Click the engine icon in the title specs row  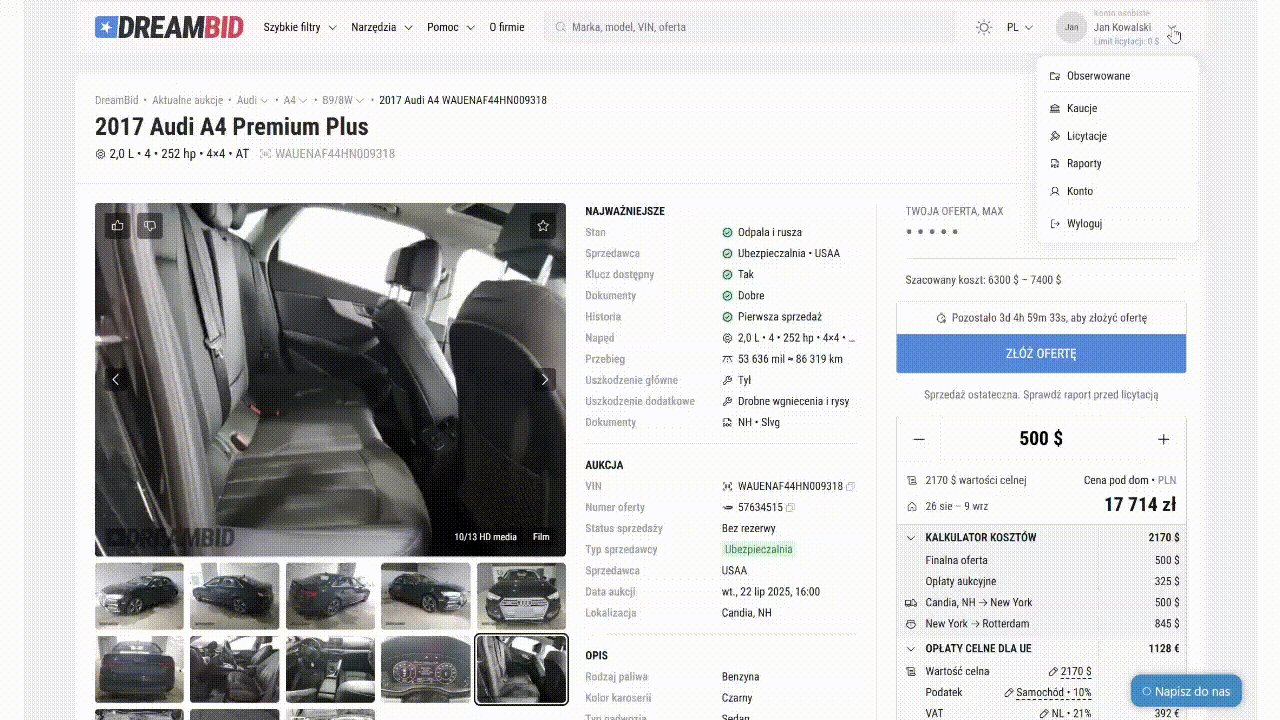[x=100, y=154]
